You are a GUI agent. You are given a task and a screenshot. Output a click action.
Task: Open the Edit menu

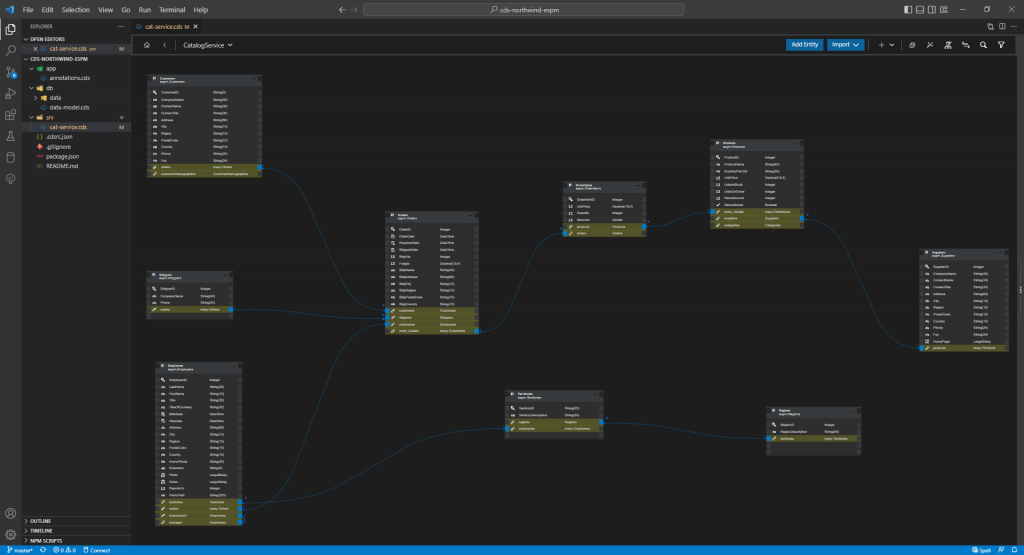(x=48, y=10)
